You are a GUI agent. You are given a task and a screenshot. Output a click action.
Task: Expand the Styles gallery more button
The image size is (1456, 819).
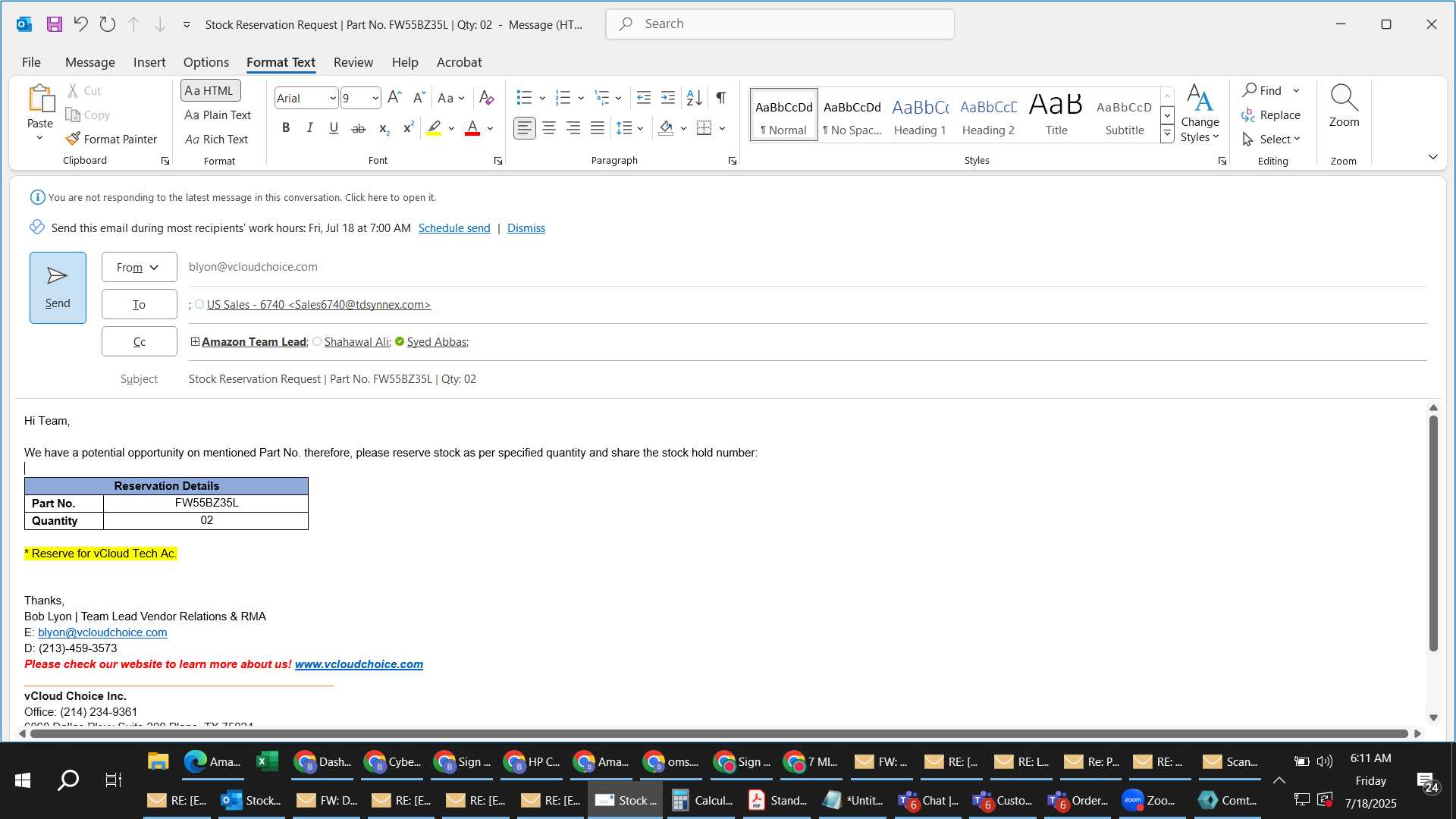pyautogui.click(x=1168, y=134)
